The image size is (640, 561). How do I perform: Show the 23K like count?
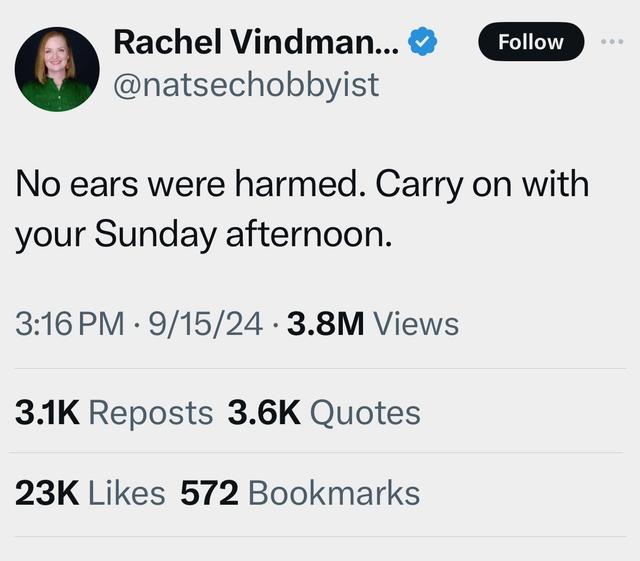pyautogui.click(x=47, y=493)
